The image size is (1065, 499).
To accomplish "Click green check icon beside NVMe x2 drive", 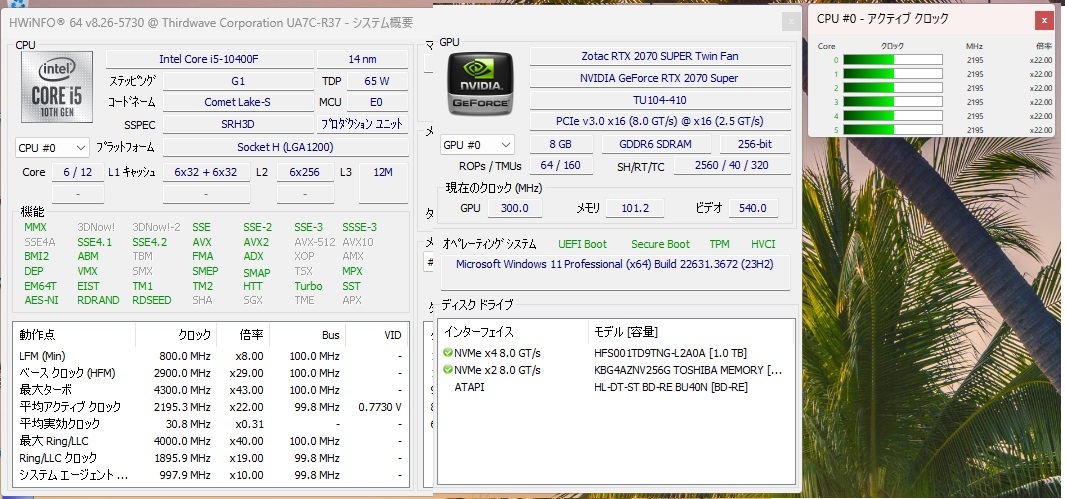I will point(448,370).
